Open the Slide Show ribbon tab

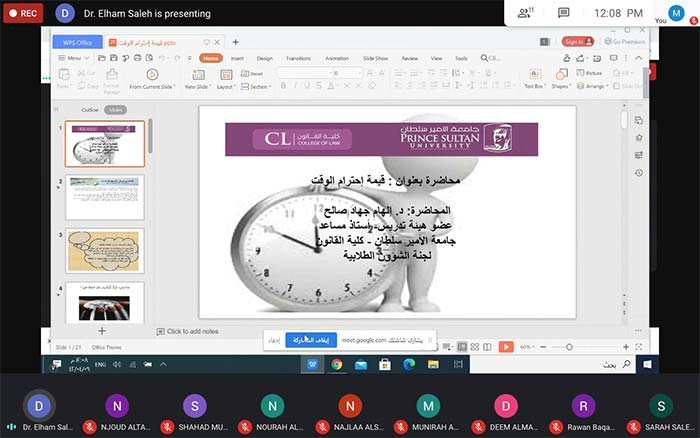pos(375,58)
